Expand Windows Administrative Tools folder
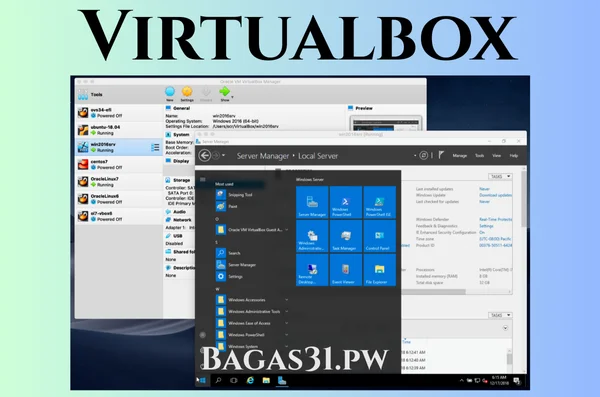This screenshot has width=600, height=397. pos(252,311)
